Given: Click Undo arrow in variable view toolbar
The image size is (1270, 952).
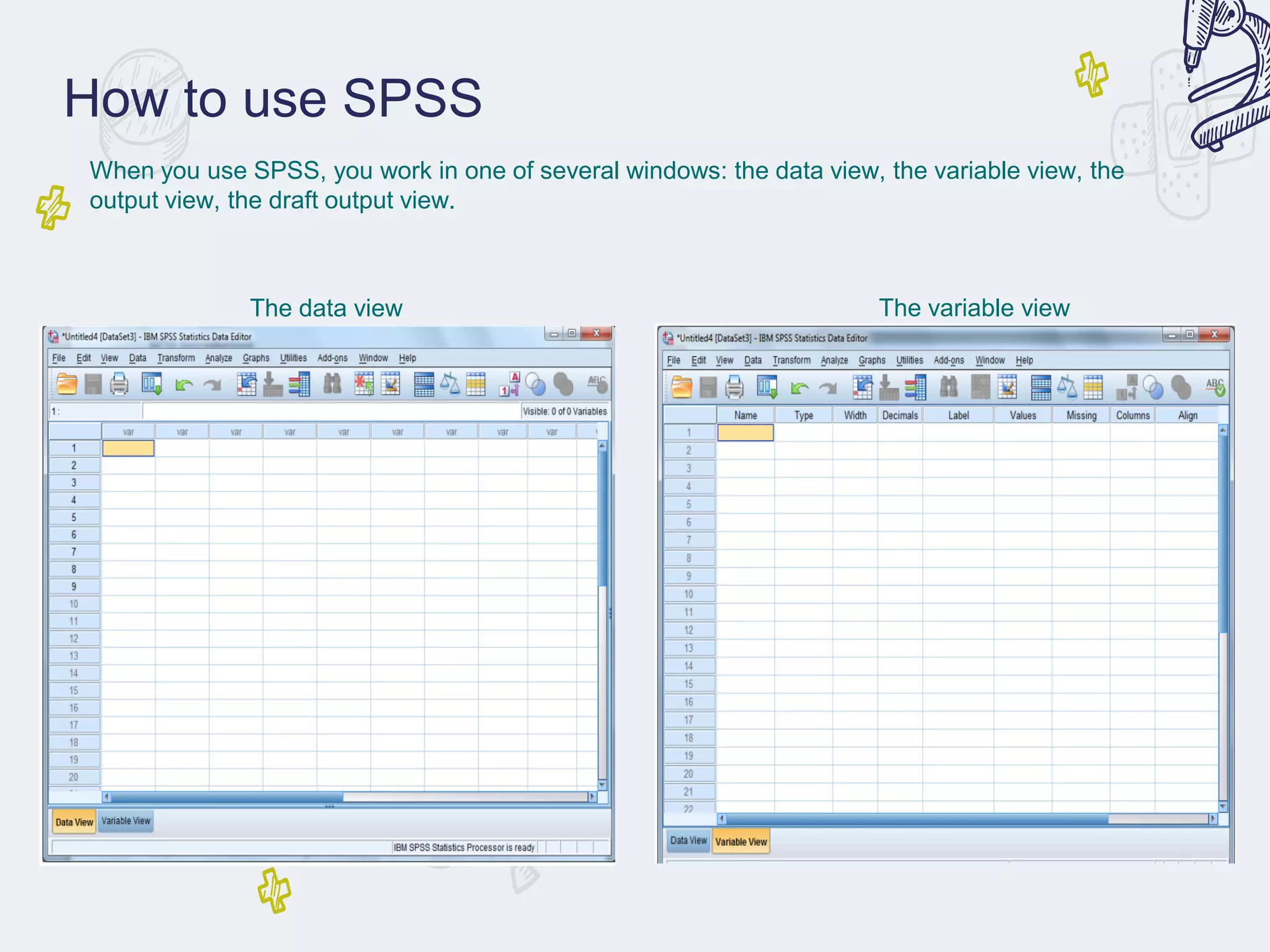Looking at the screenshot, I should coord(799,389).
